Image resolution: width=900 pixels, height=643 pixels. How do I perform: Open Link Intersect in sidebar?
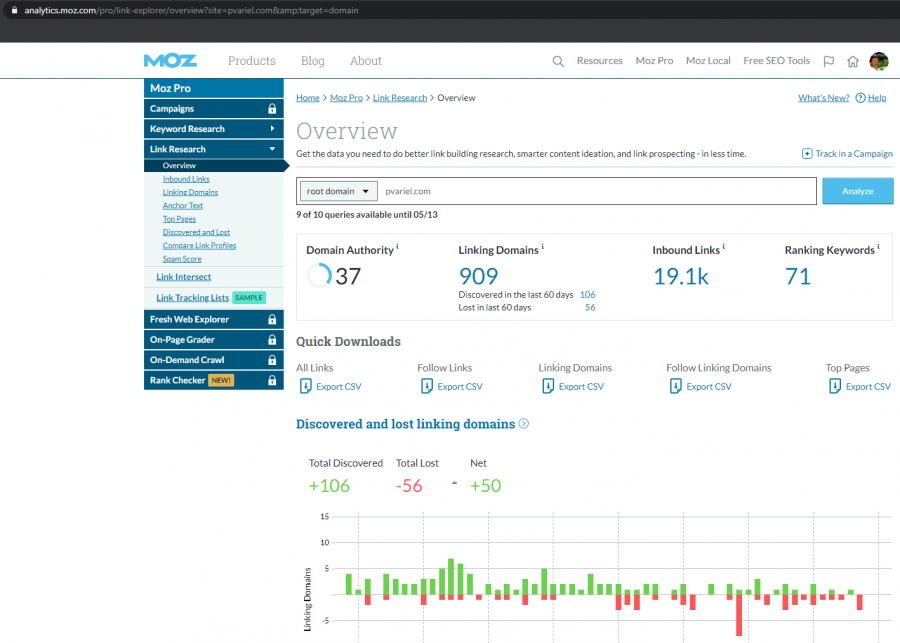pyautogui.click(x=184, y=277)
